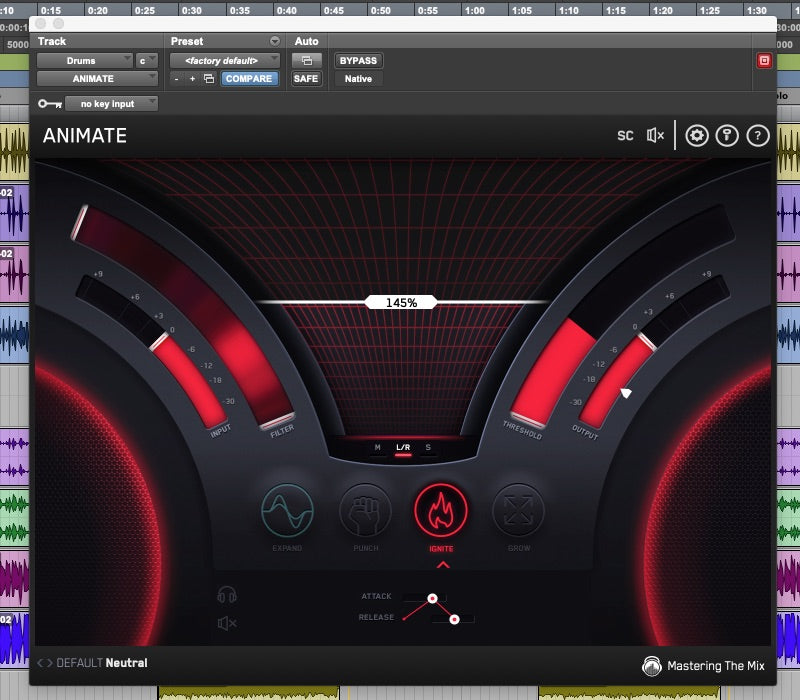Click the copy settings icon near Compare
Image resolution: width=800 pixels, height=700 pixels.
click(209, 79)
